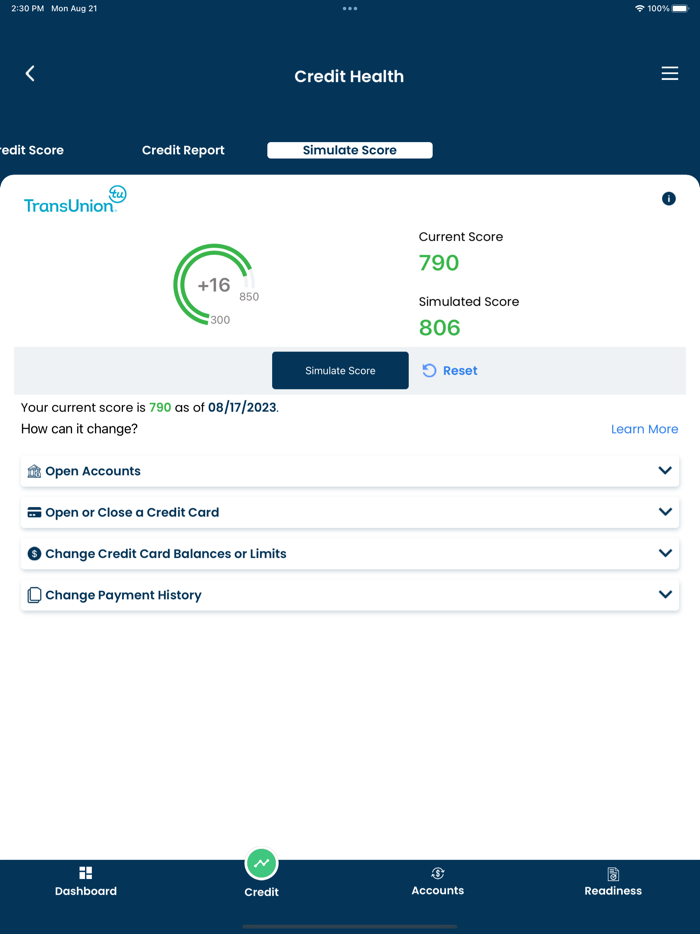This screenshot has width=700, height=934.
Task: Click the date 08/17/2023
Action: pyautogui.click(x=242, y=407)
